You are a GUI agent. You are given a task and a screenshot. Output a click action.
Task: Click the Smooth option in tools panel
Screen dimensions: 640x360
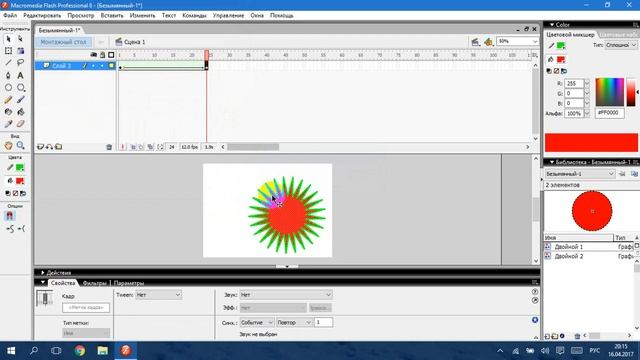(10, 229)
